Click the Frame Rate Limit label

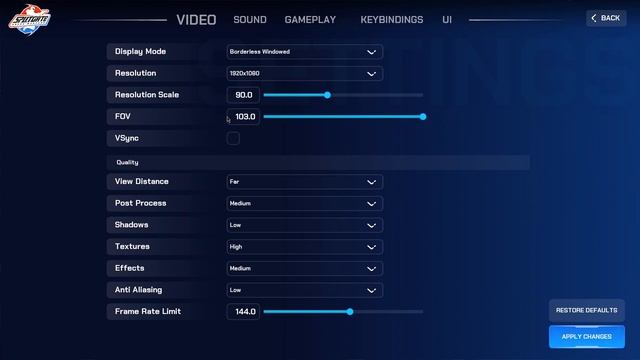tap(148, 311)
